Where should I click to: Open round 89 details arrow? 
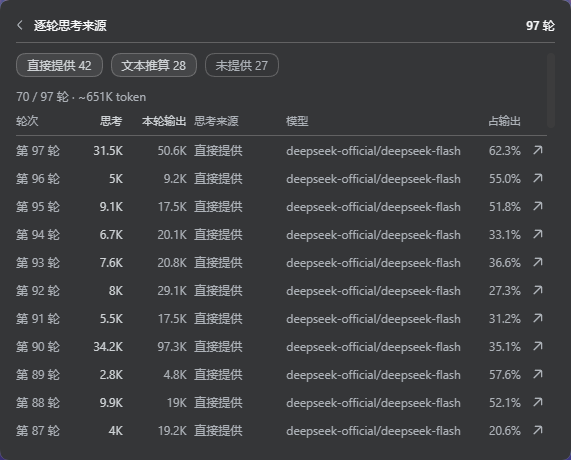coord(538,374)
